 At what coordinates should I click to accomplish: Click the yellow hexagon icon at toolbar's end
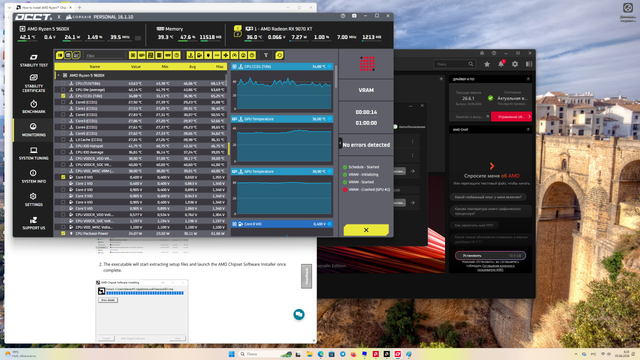(279, 55)
